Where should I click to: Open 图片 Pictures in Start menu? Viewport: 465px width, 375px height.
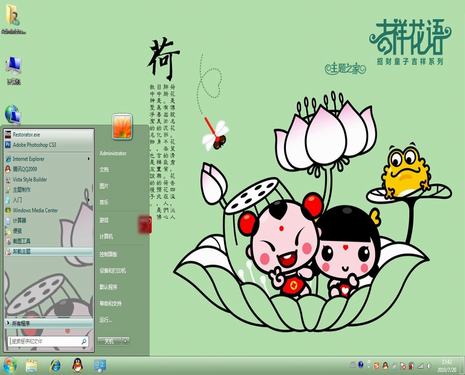point(104,186)
